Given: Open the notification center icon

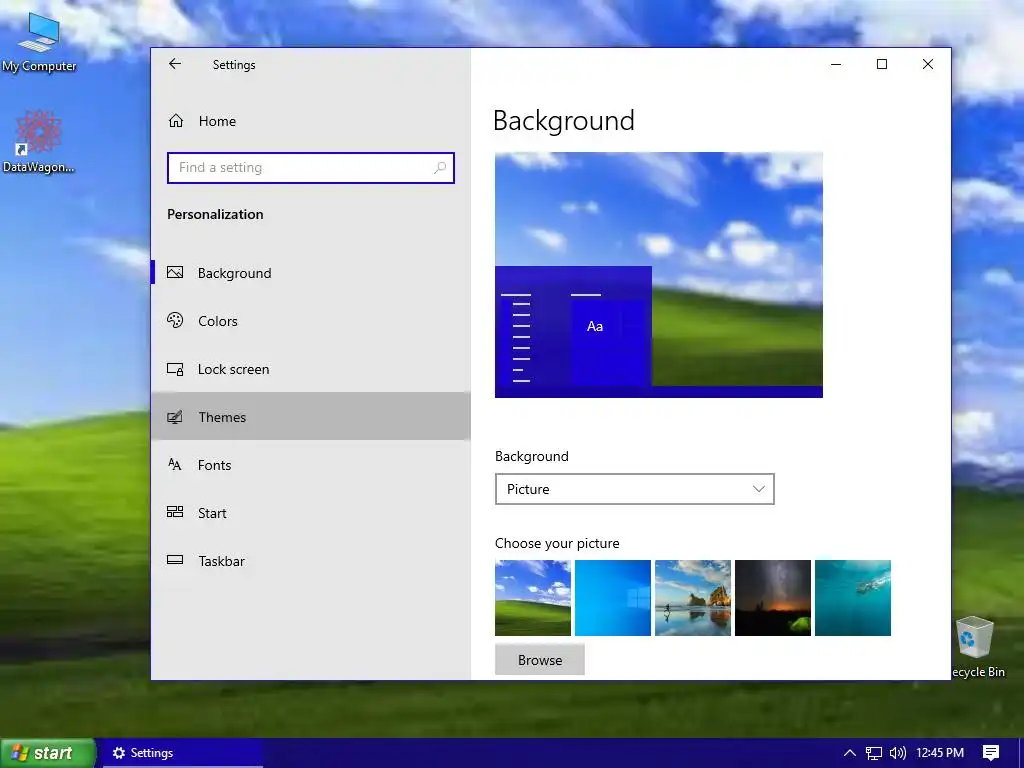Looking at the screenshot, I should click(x=991, y=753).
